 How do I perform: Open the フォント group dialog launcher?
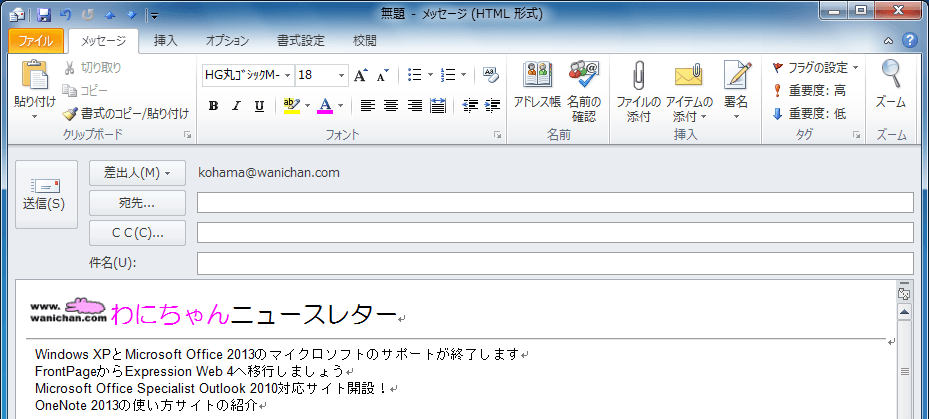coord(498,136)
